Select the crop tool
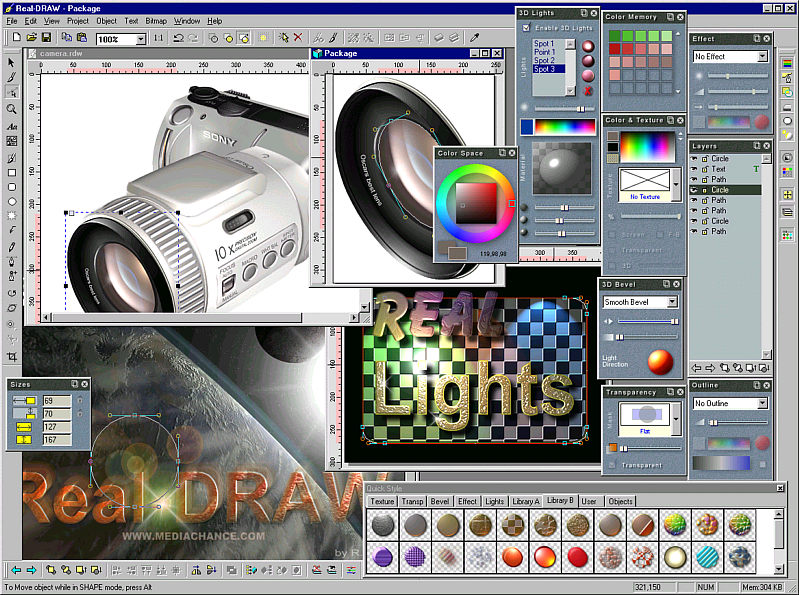 [12, 357]
